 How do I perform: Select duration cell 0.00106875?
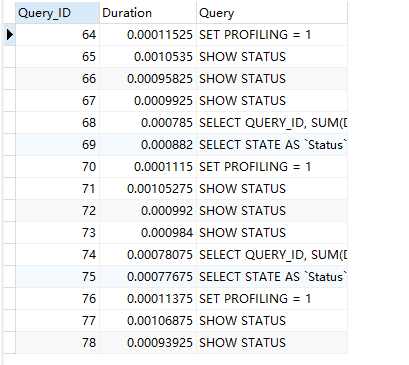click(148, 321)
